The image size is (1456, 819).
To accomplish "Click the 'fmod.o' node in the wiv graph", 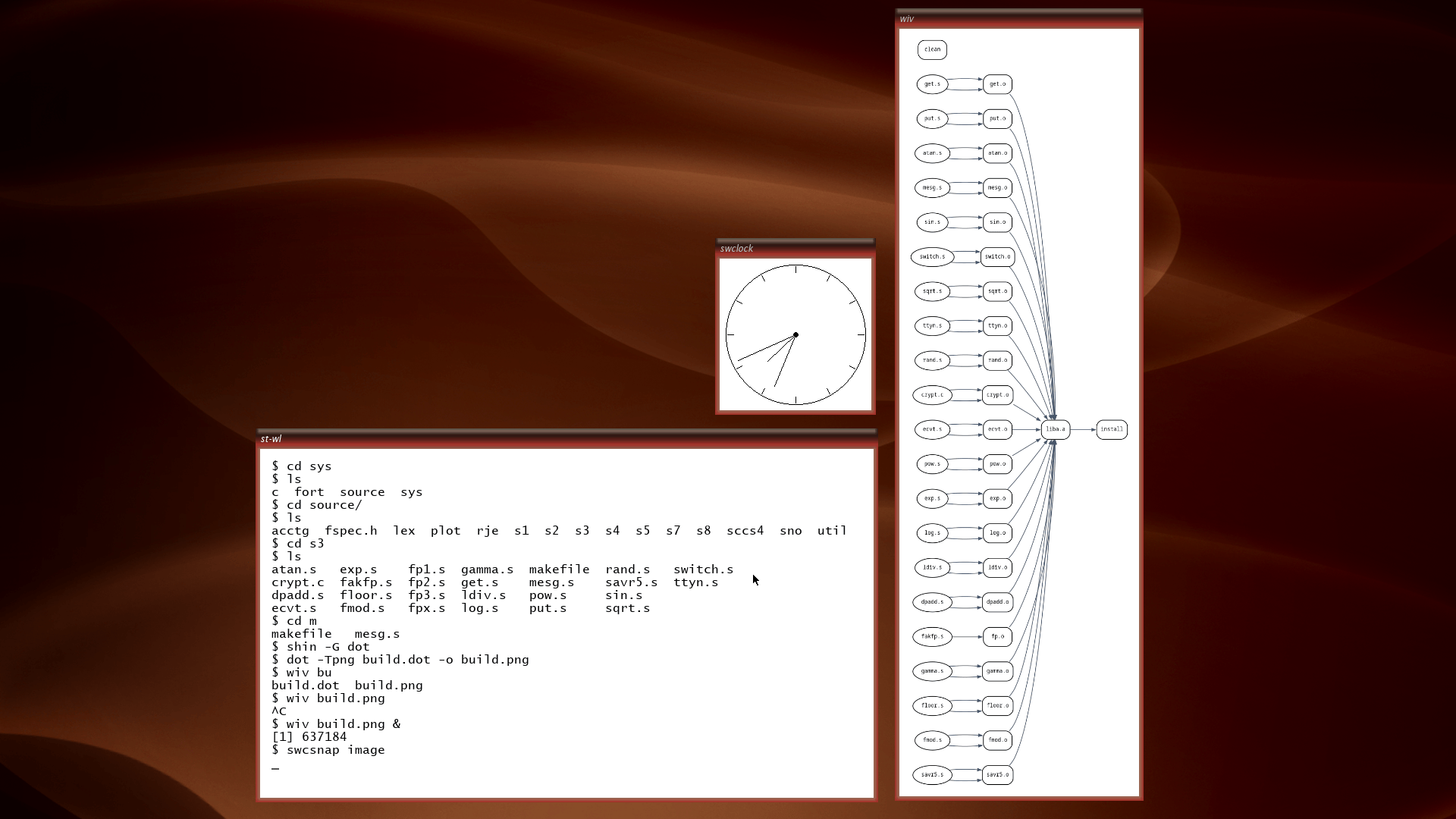I will [x=997, y=740].
